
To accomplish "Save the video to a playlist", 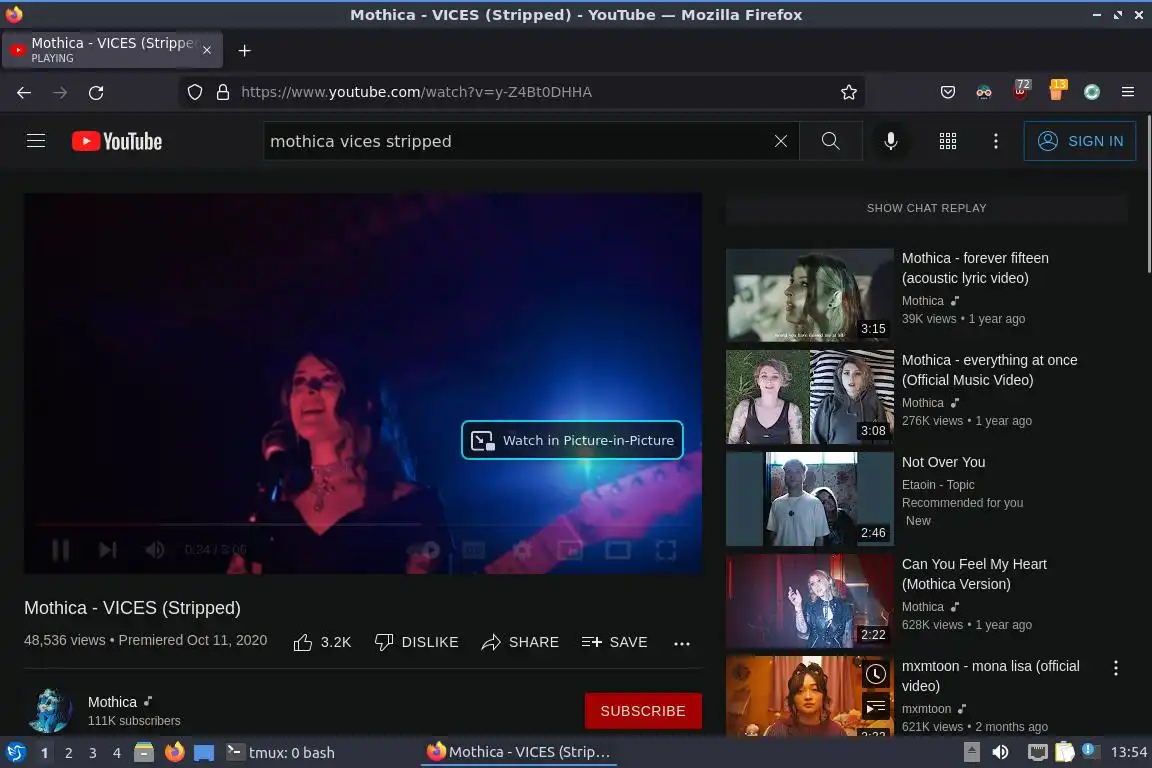I will tap(614, 642).
